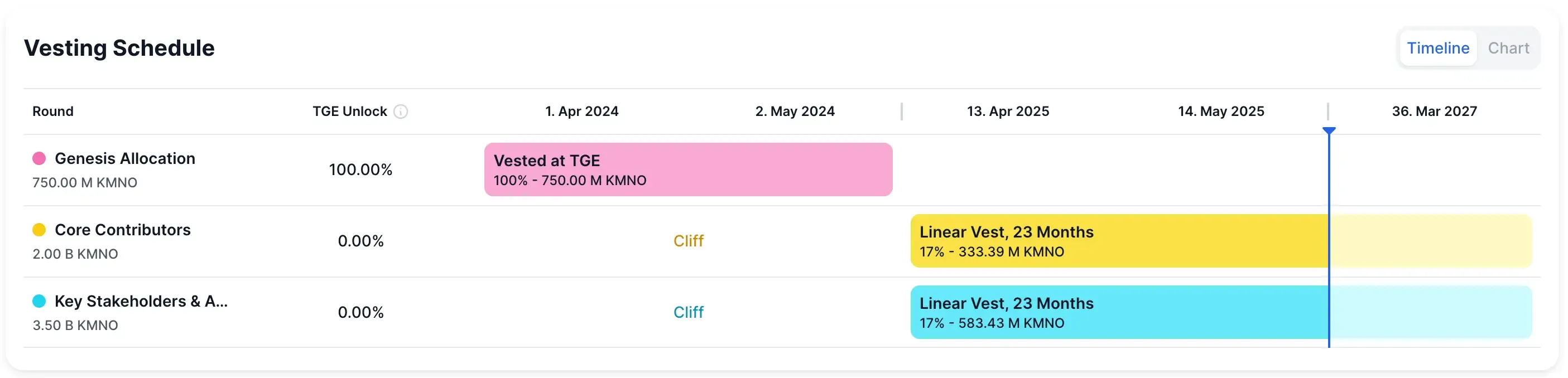The height and width of the screenshot is (378, 1568).
Task: Switch to the Chart view tab
Action: pos(1508,48)
